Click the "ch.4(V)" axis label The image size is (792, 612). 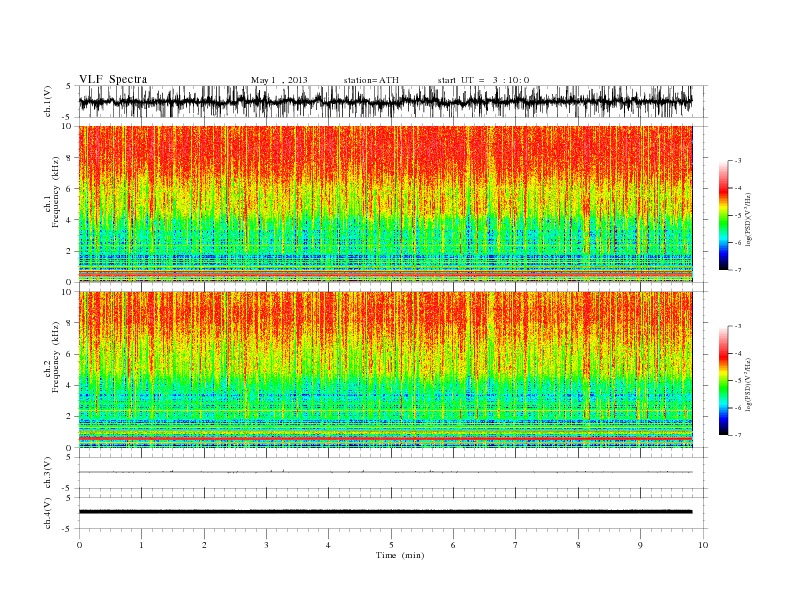pyautogui.click(x=48, y=513)
